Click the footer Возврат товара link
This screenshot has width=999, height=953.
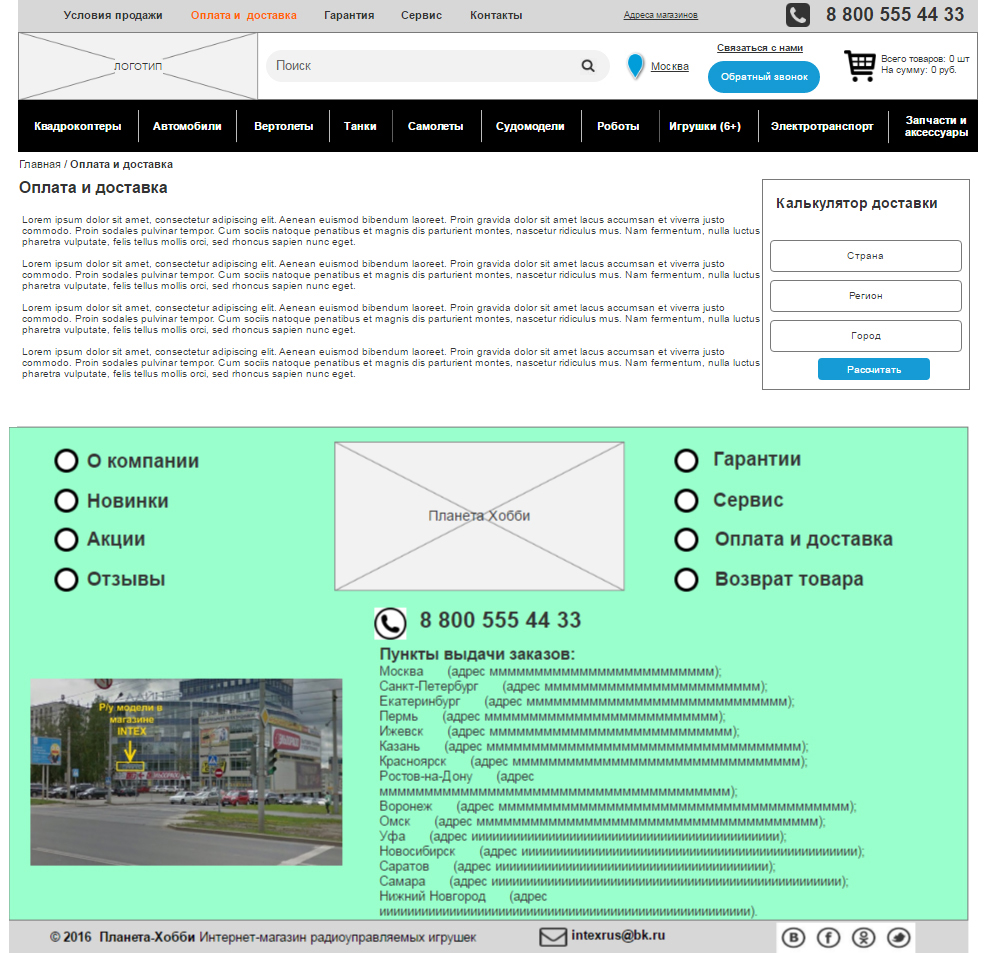click(x=789, y=579)
